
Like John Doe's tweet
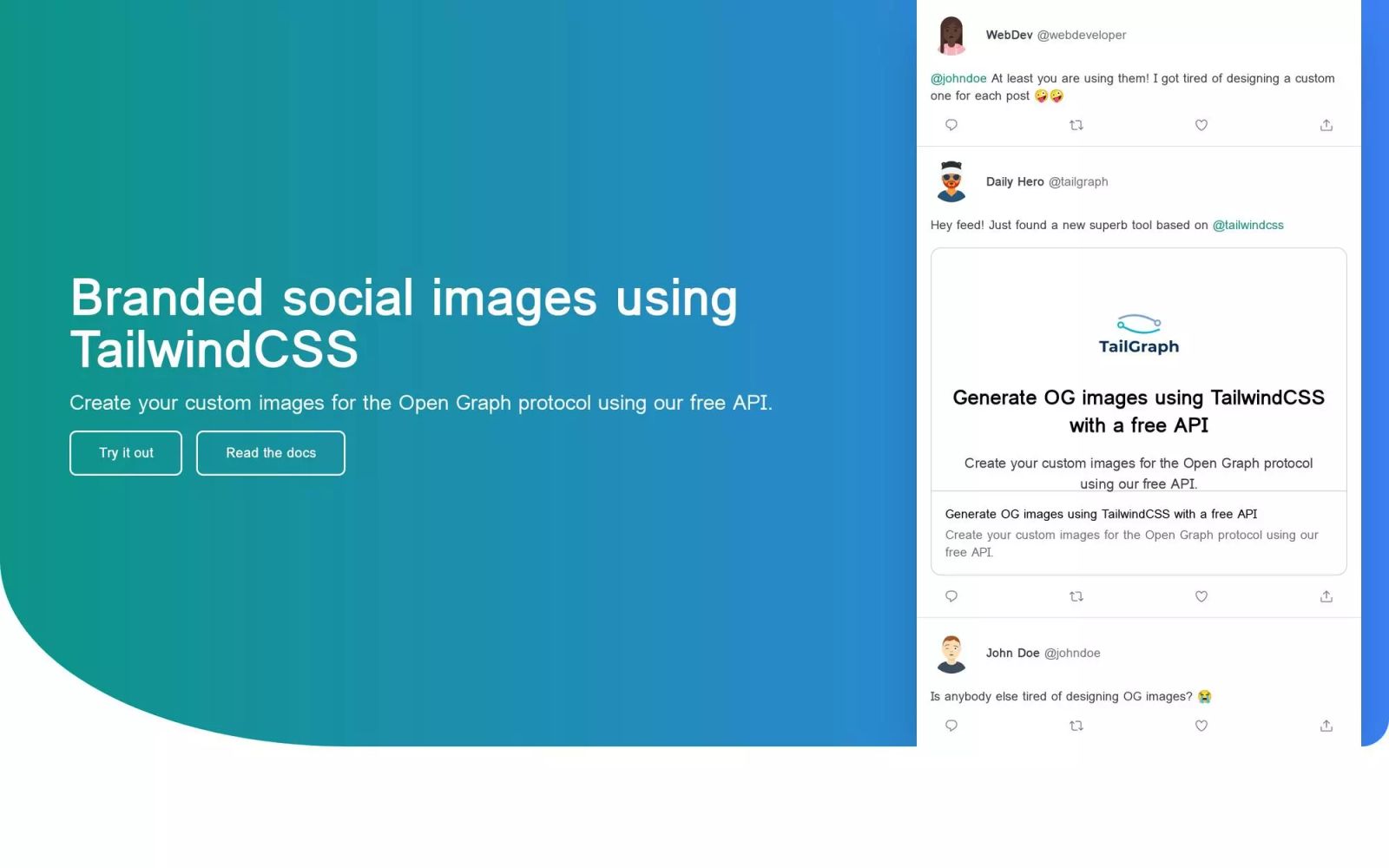coord(1201,726)
